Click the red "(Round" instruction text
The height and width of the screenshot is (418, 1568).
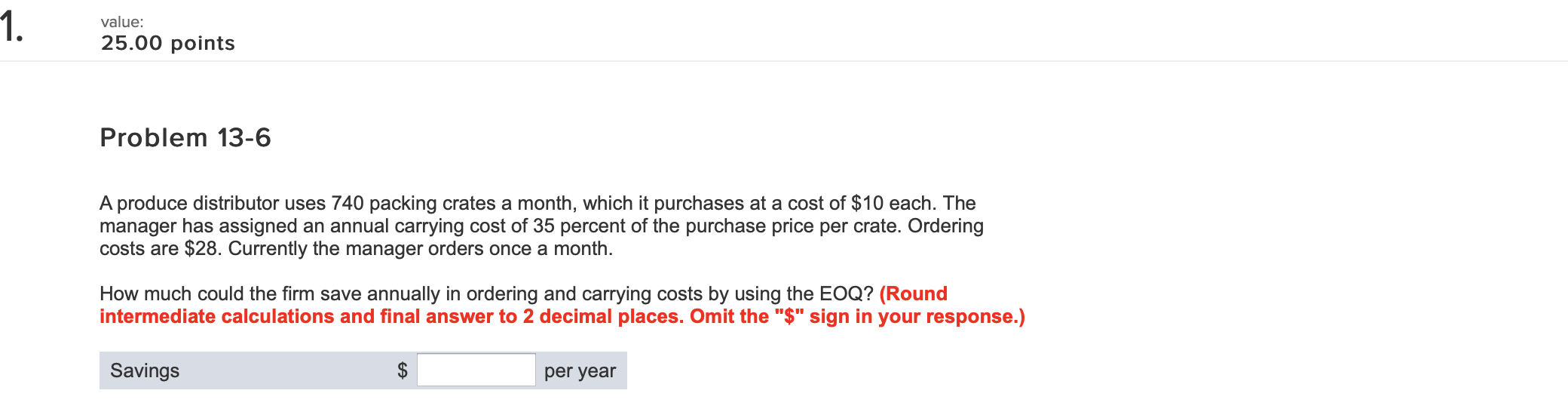(914, 294)
